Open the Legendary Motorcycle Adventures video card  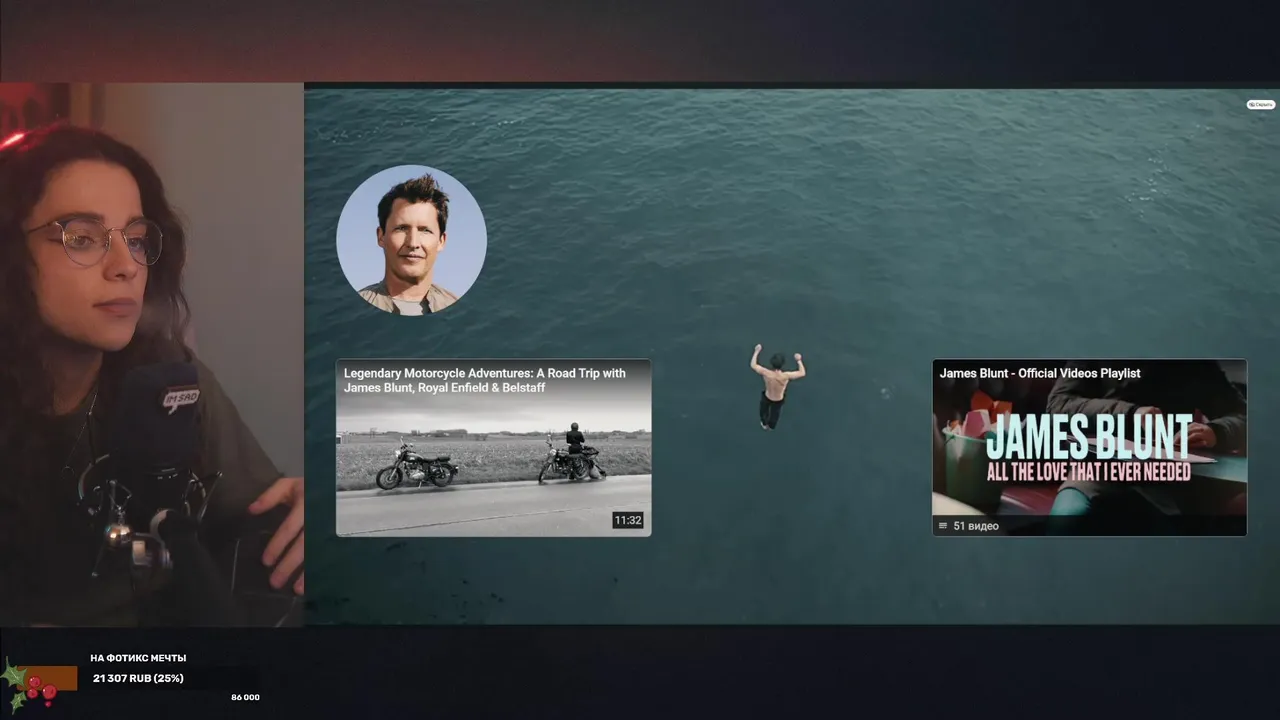pyautogui.click(x=493, y=447)
